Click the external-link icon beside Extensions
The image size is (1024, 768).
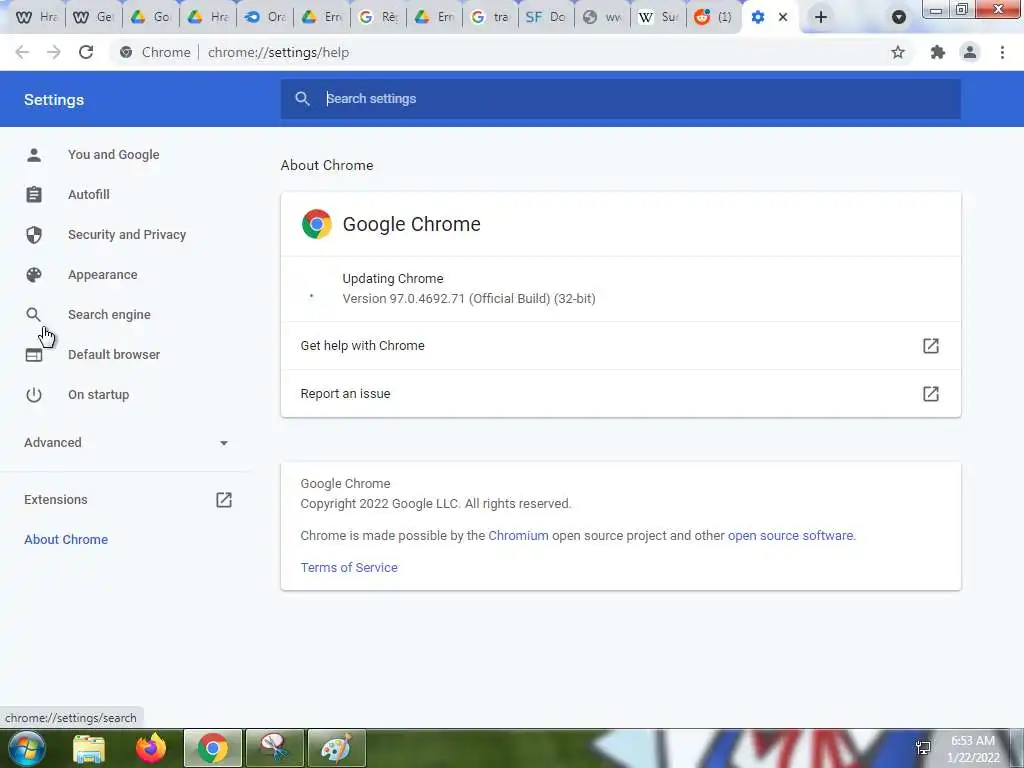(224, 500)
